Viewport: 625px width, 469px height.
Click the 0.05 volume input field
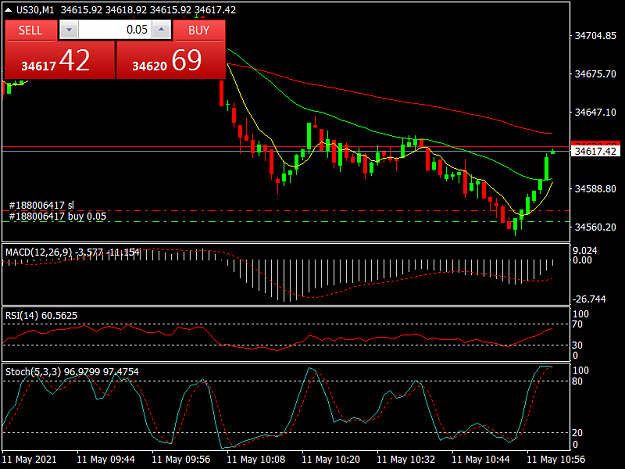tap(115, 30)
